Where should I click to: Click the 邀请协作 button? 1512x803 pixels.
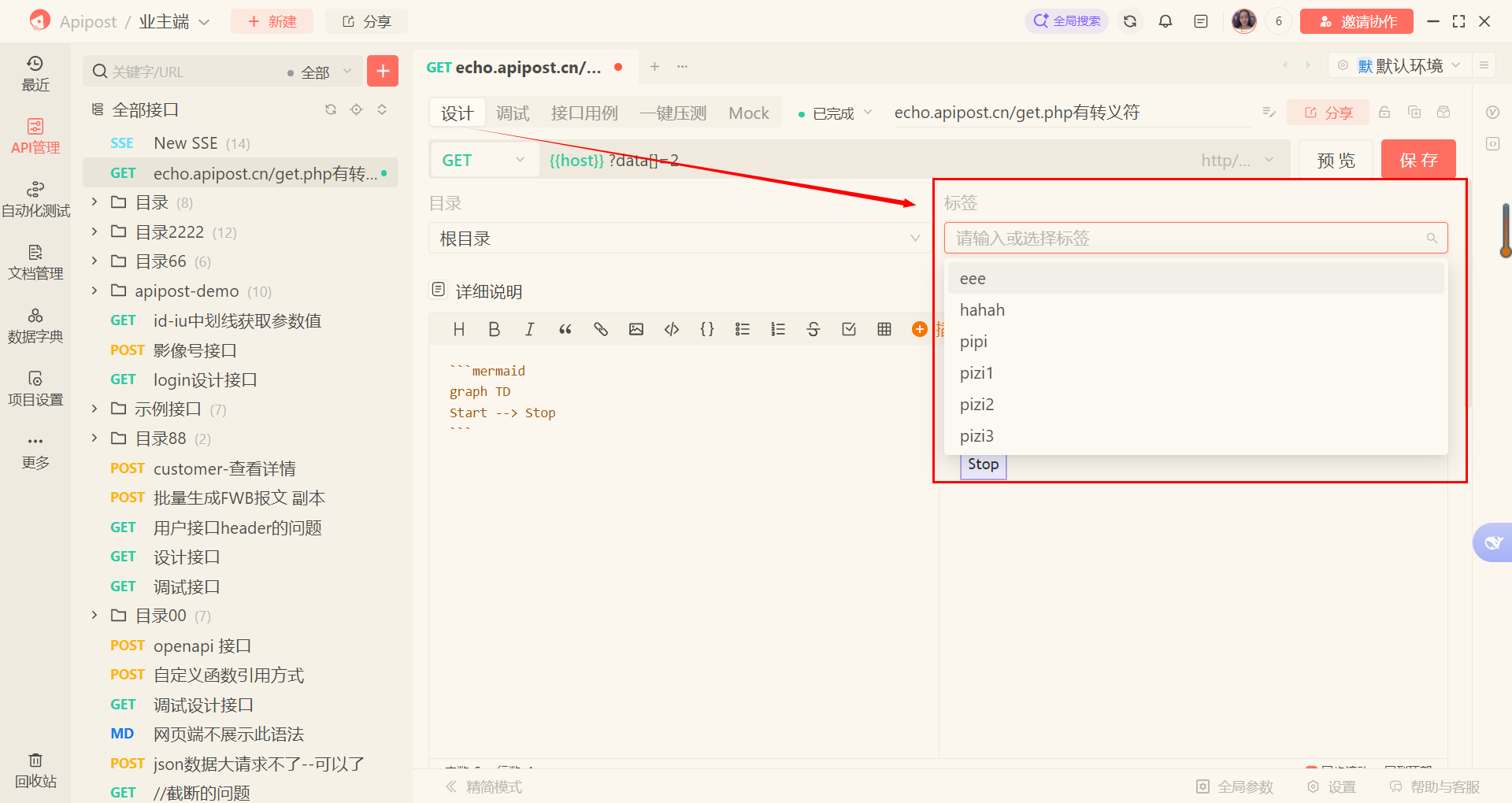[1357, 21]
